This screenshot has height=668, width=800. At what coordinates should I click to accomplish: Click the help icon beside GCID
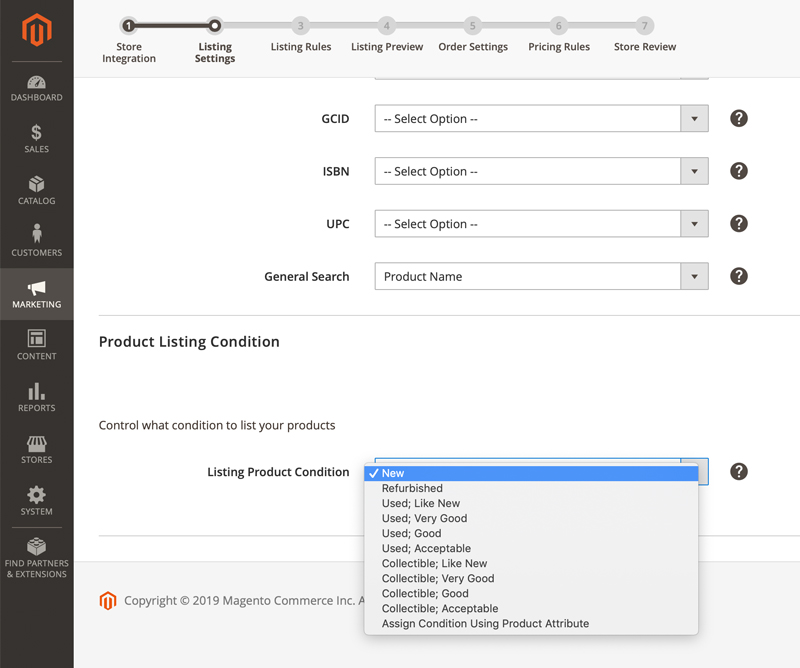coord(738,118)
